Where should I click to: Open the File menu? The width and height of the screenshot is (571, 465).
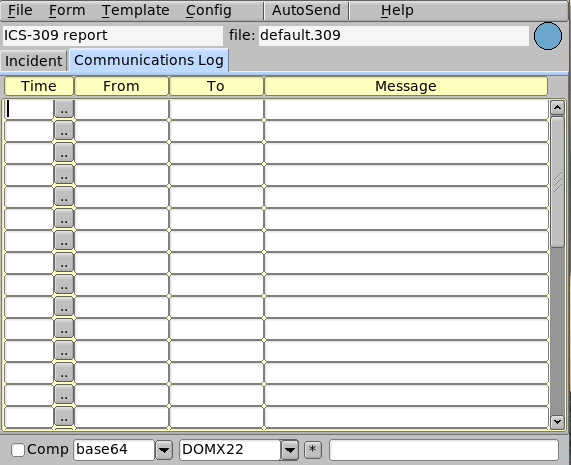pos(20,10)
